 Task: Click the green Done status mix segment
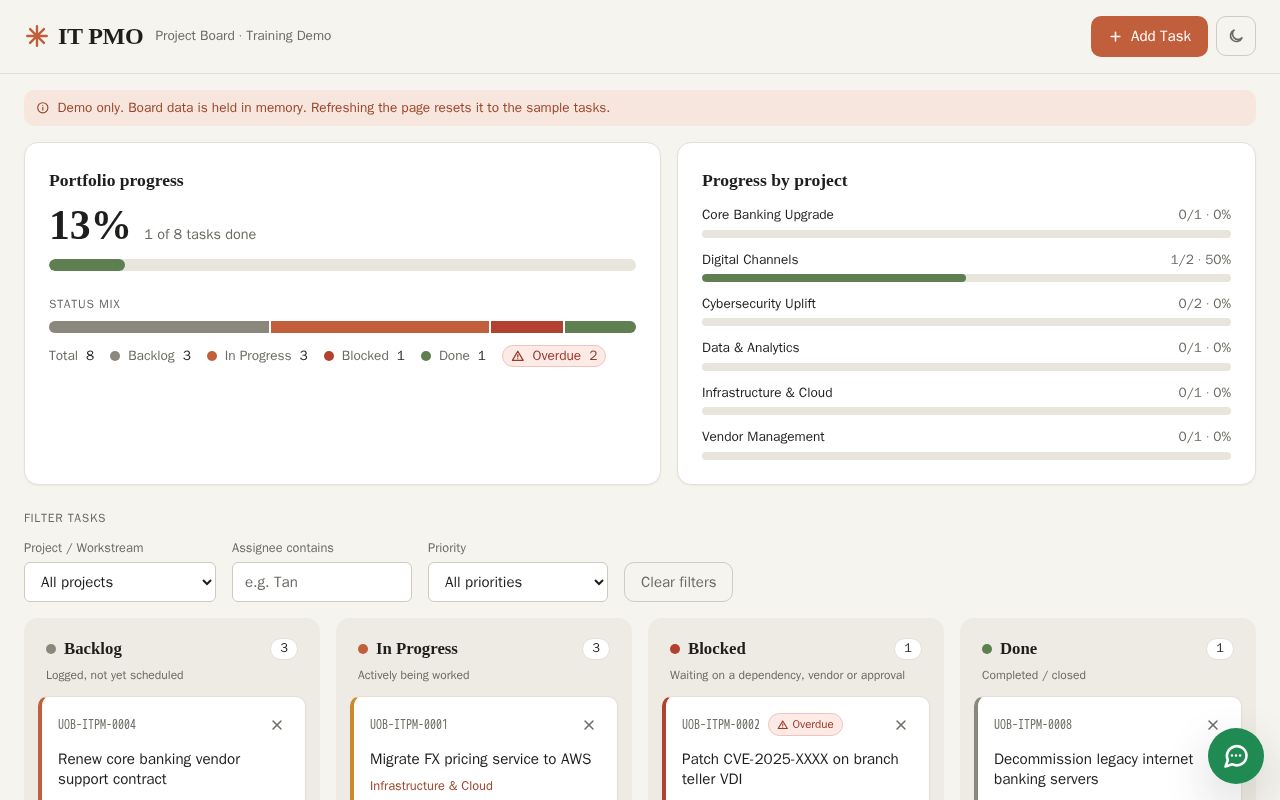tap(600, 327)
